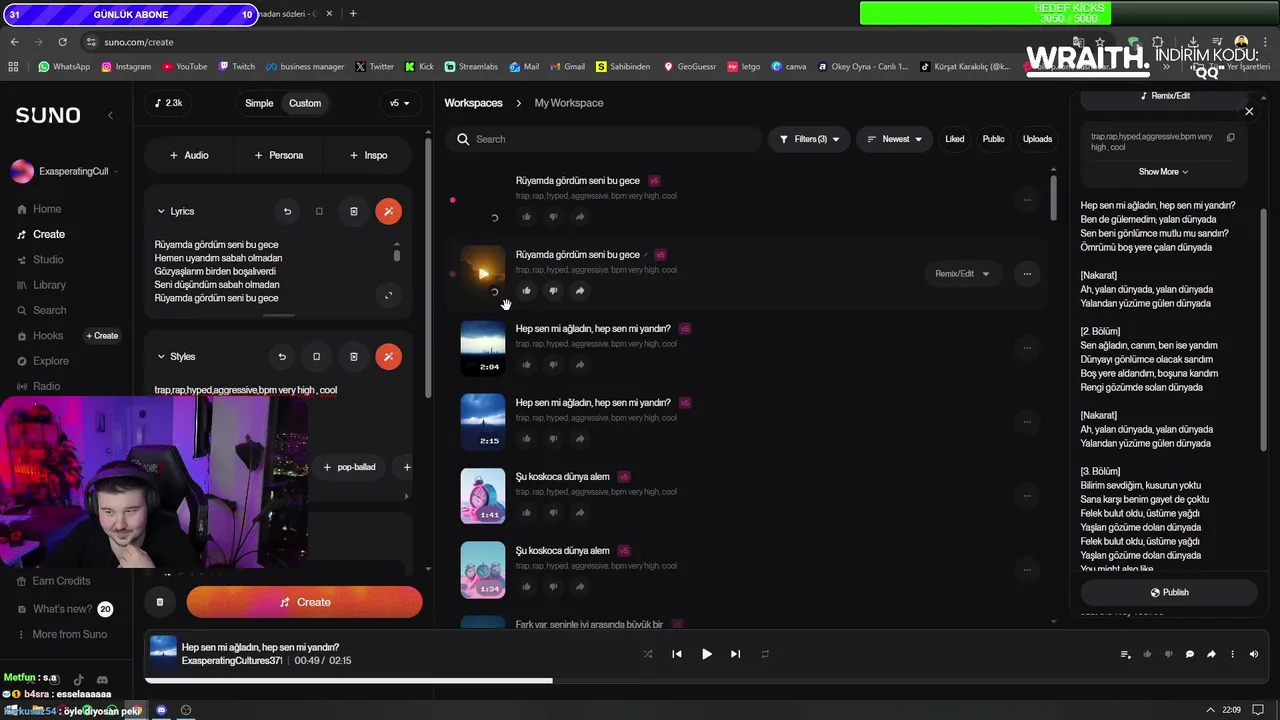This screenshot has width=1280, height=720.
Task: Collapse the Styles section
Action: tap(161, 357)
